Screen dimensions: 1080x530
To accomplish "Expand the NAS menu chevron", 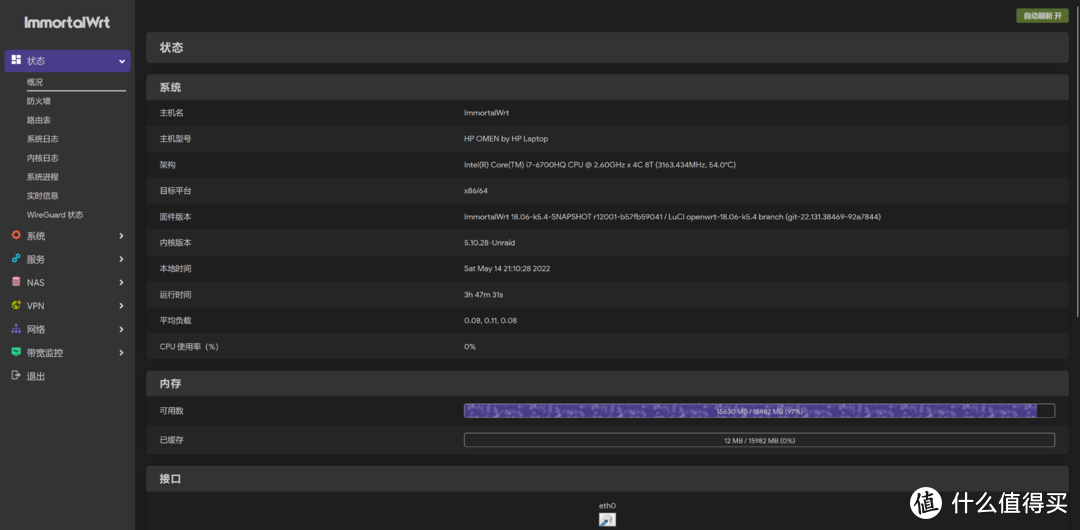I will click(121, 283).
